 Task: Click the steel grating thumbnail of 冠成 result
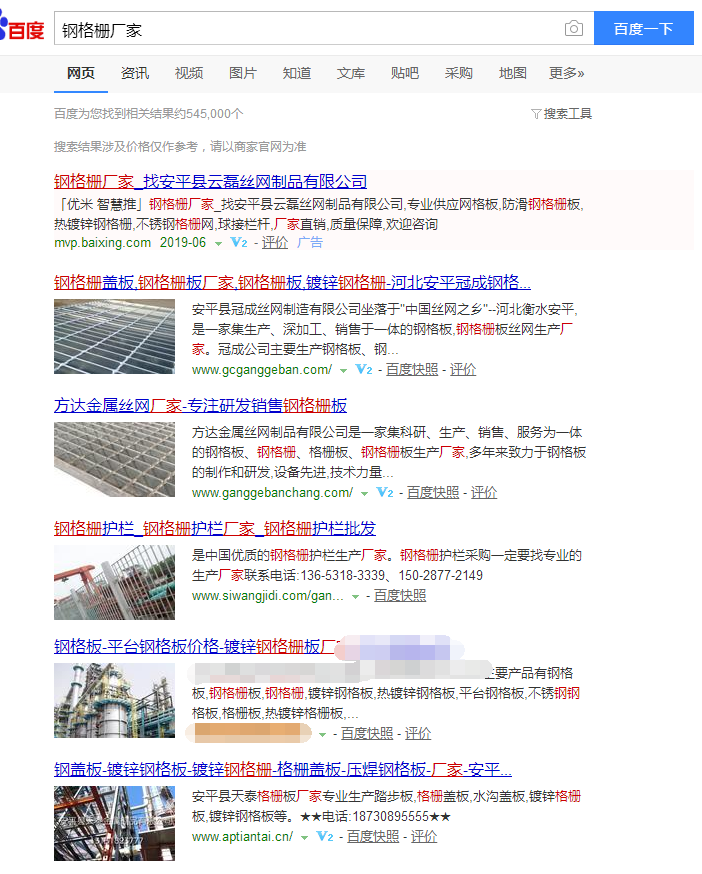point(114,336)
